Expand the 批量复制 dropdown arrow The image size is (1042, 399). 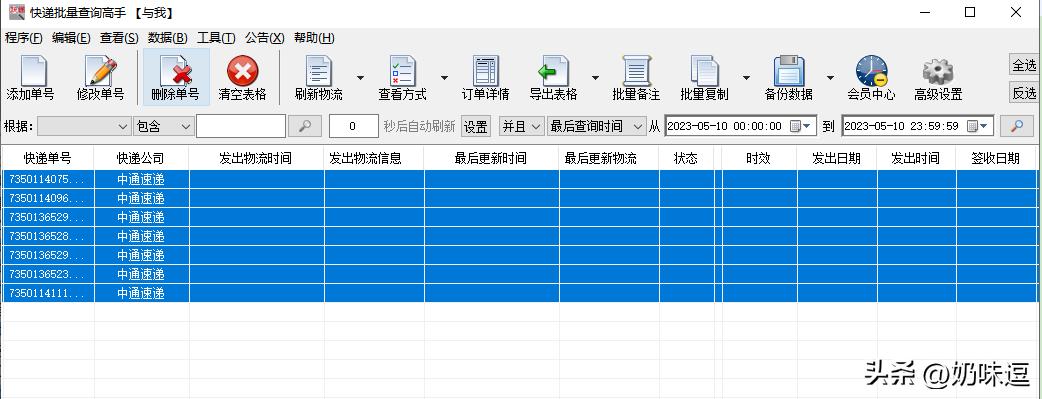(x=746, y=78)
